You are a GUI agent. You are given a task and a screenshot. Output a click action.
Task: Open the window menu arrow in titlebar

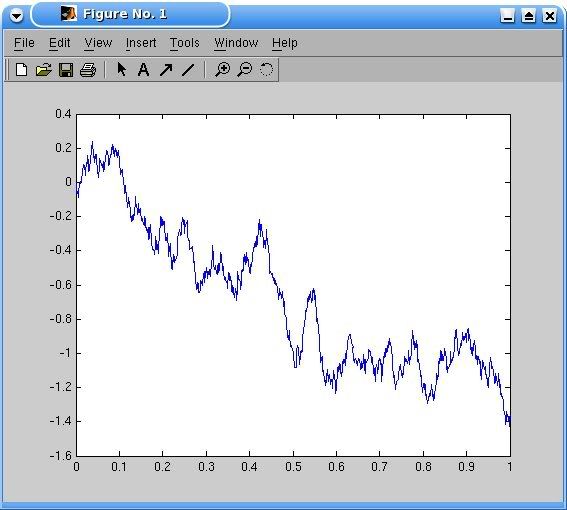pos(16,15)
